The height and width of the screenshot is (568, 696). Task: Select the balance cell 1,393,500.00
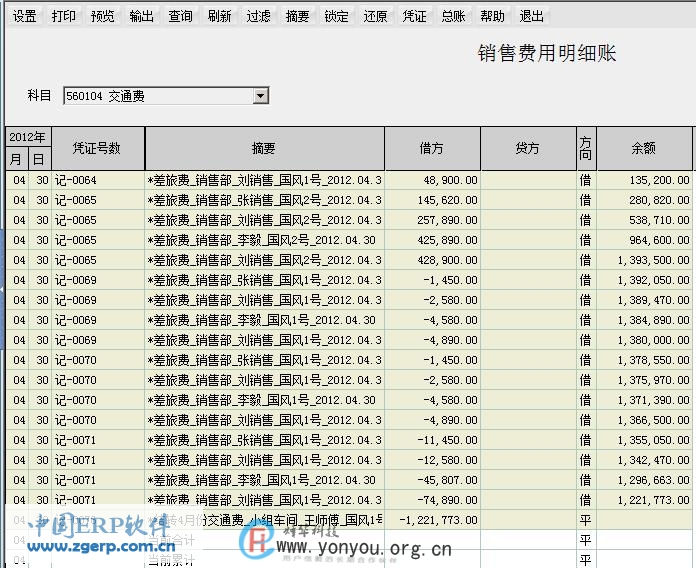[x=644, y=260]
